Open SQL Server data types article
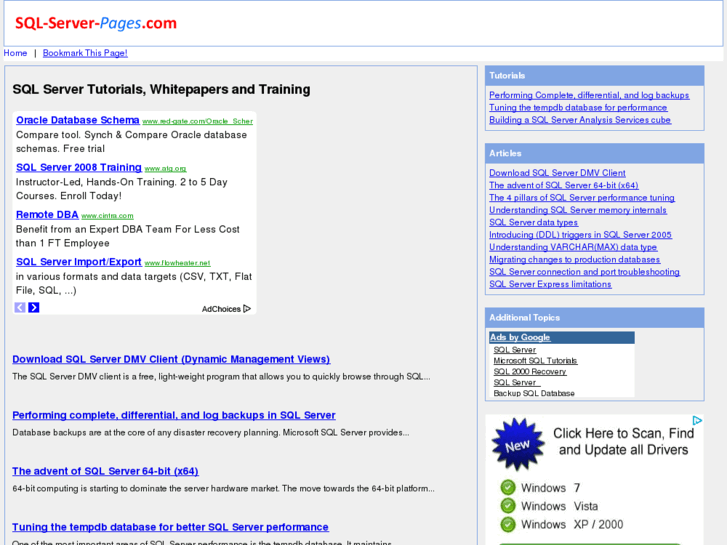Screen dimensions: 727x545 [x=534, y=223]
